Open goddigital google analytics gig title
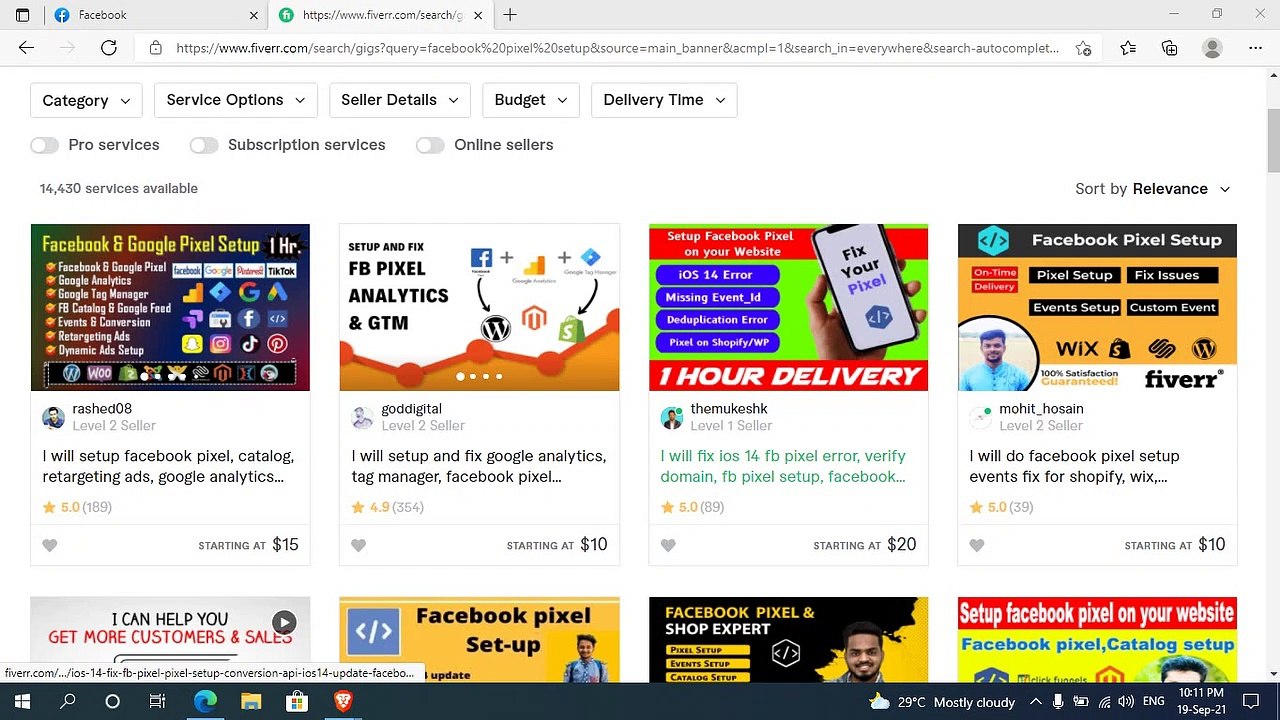Screen dimensions: 1280x720 [x=478, y=466]
